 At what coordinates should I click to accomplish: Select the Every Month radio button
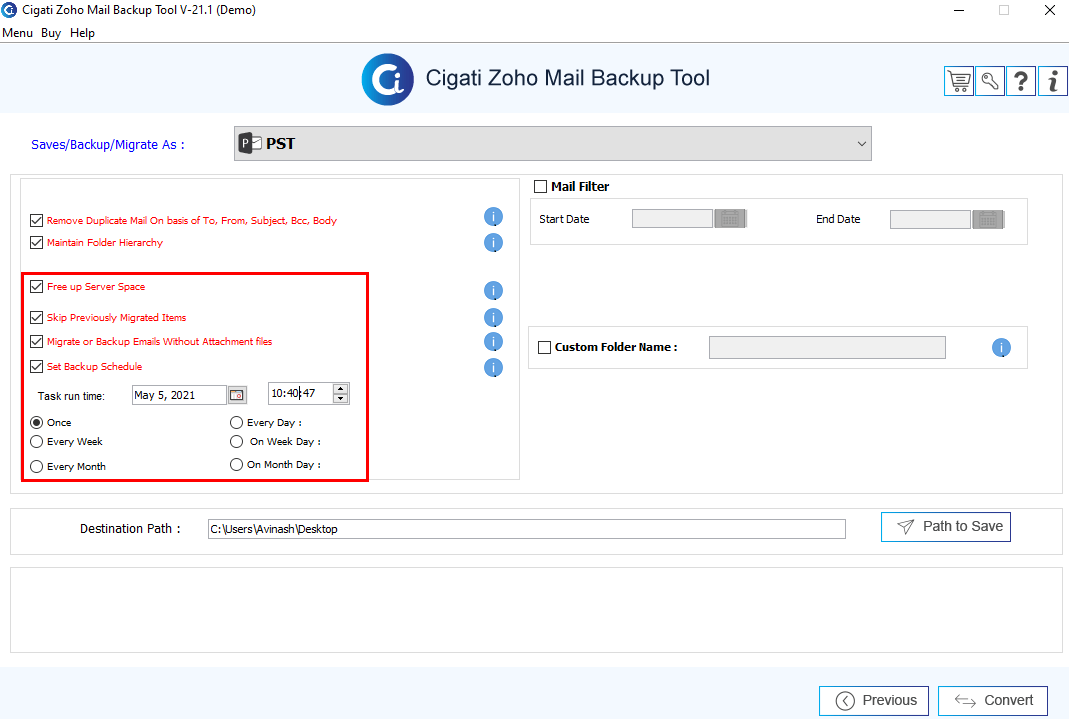tap(37, 467)
